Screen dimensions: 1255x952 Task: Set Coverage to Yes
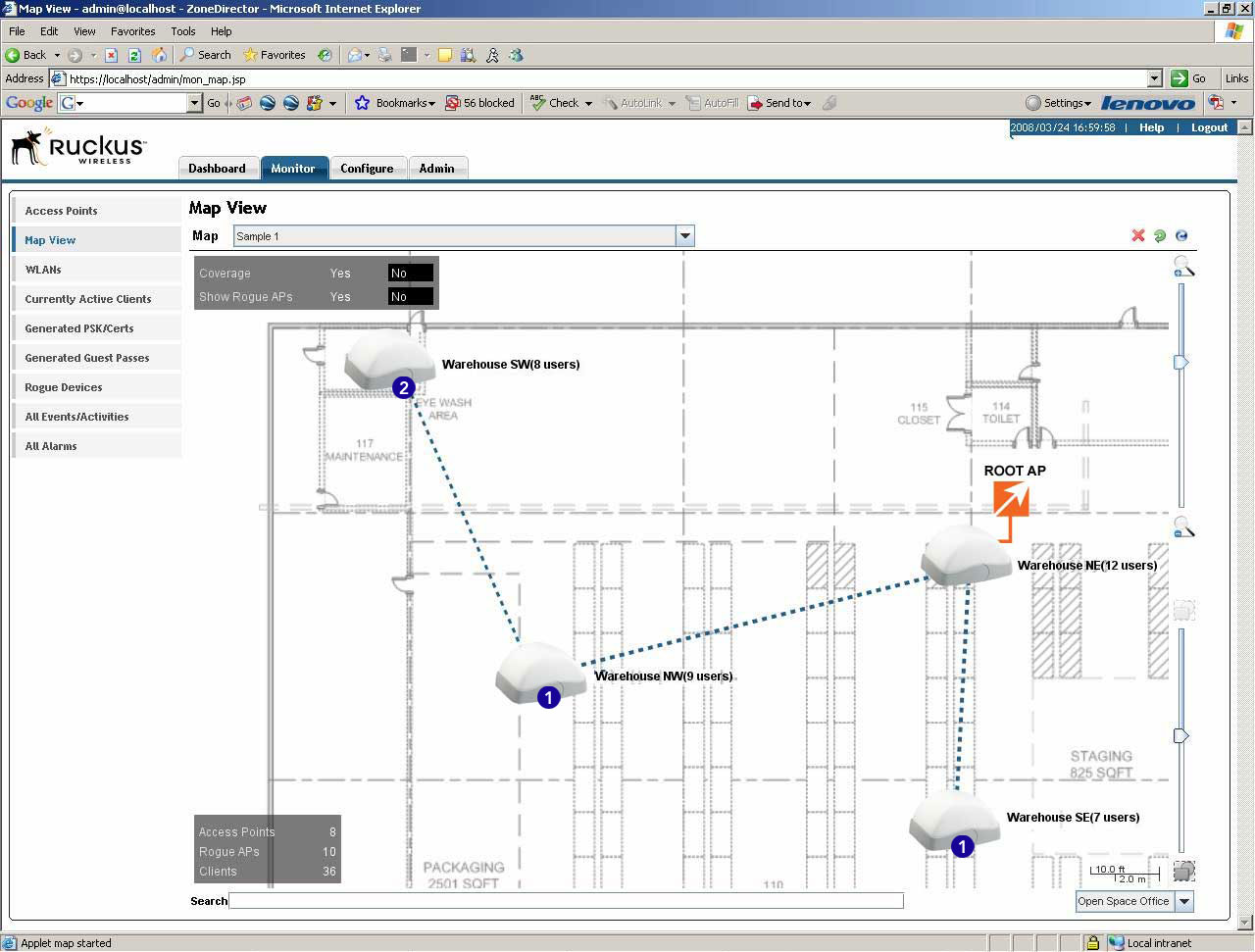pyautogui.click(x=340, y=274)
